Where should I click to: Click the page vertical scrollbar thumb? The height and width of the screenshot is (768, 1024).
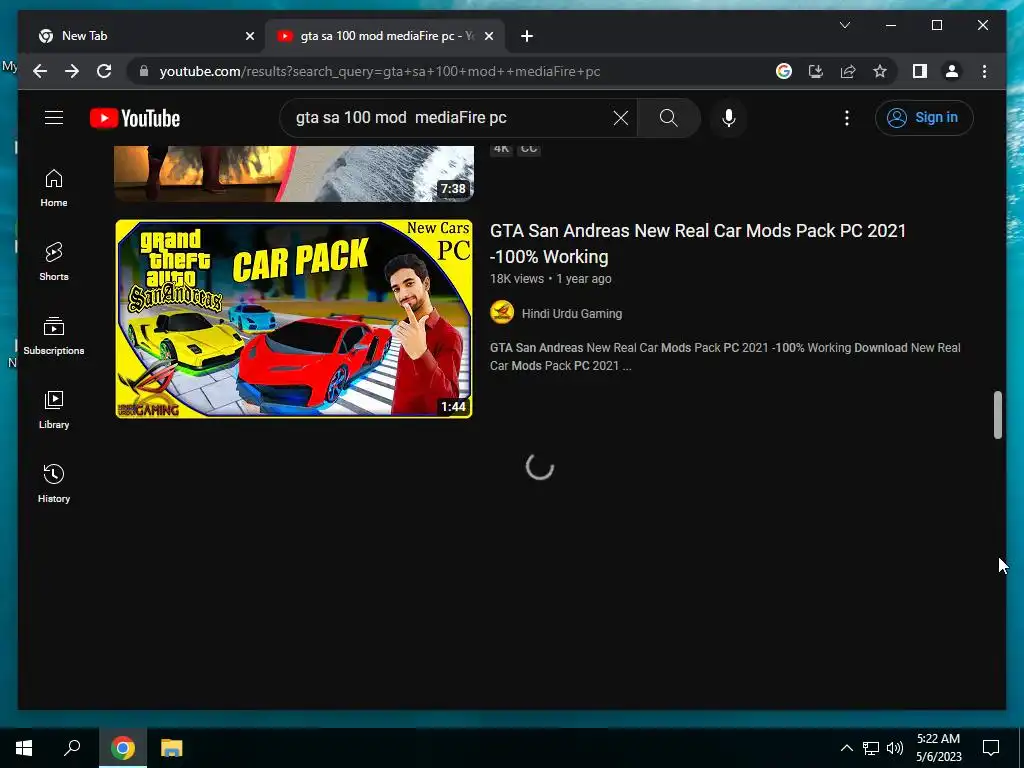click(x=997, y=415)
